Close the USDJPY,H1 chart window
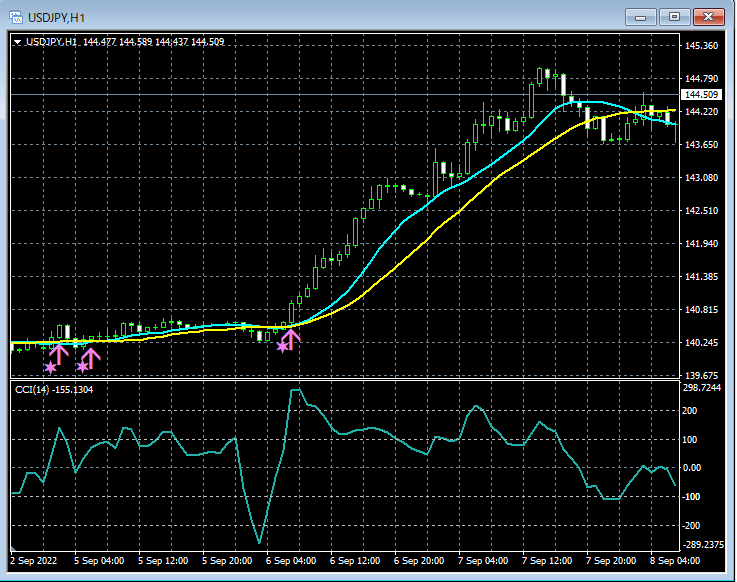This screenshot has width=737, height=582. coord(708,17)
